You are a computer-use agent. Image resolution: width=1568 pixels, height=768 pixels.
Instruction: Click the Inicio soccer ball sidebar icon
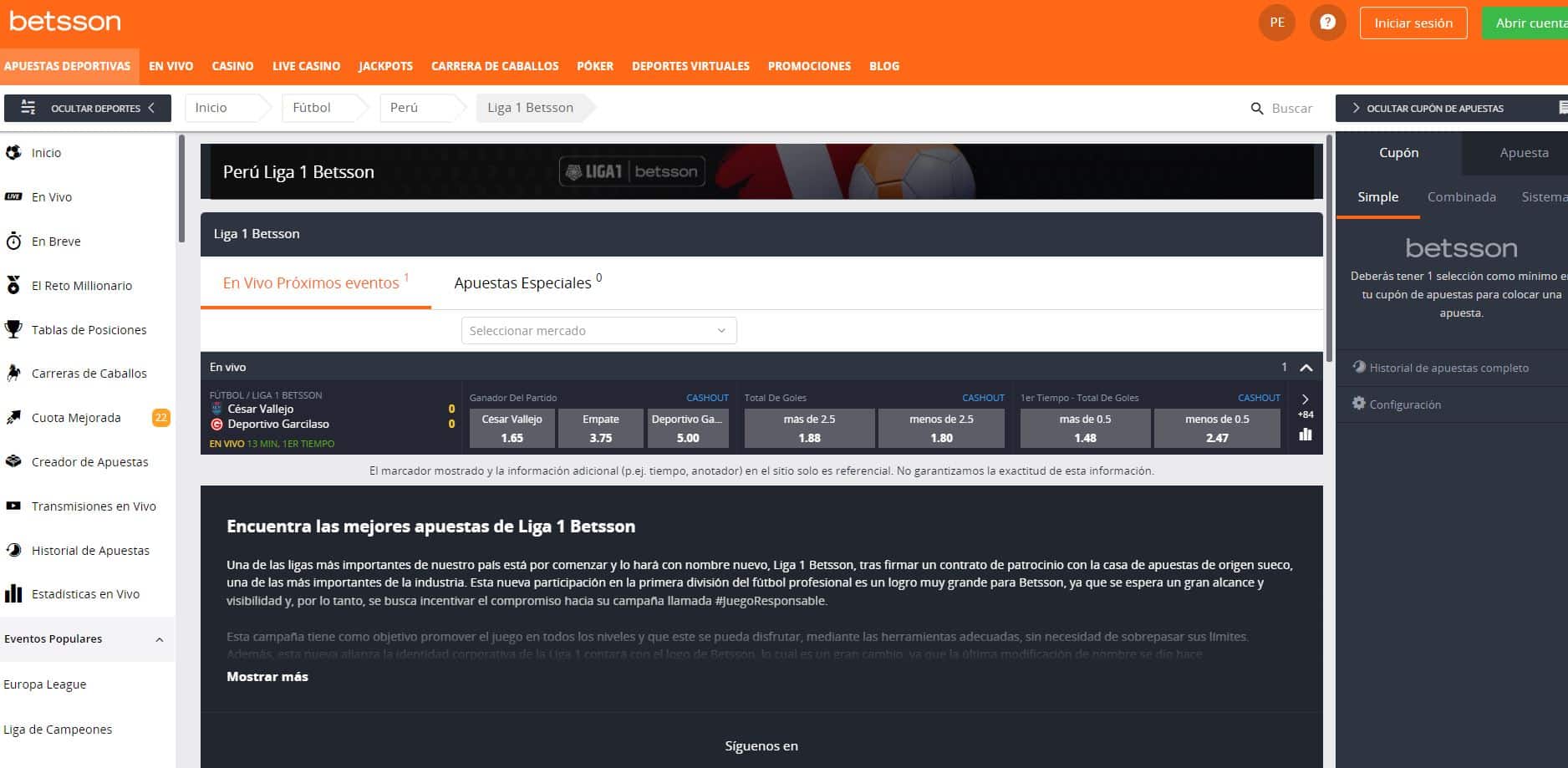pyautogui.click(x=13, y=152)
